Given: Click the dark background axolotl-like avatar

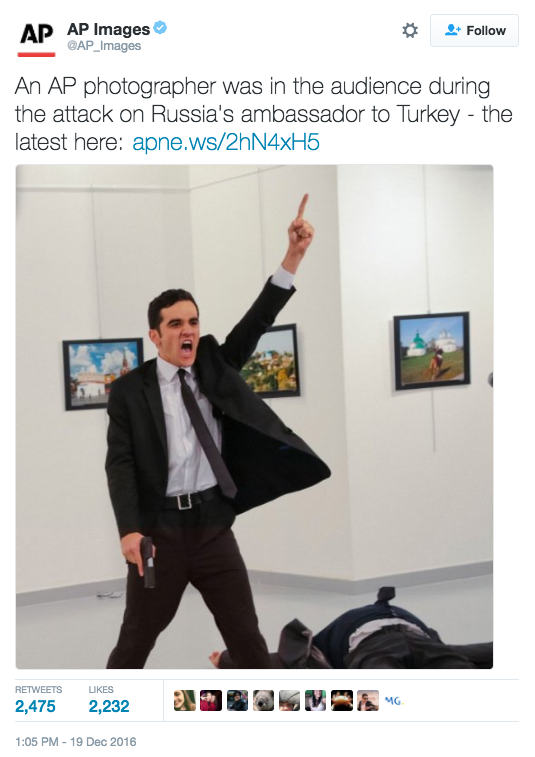Looking at the screenshot, I should pos(342,701).
